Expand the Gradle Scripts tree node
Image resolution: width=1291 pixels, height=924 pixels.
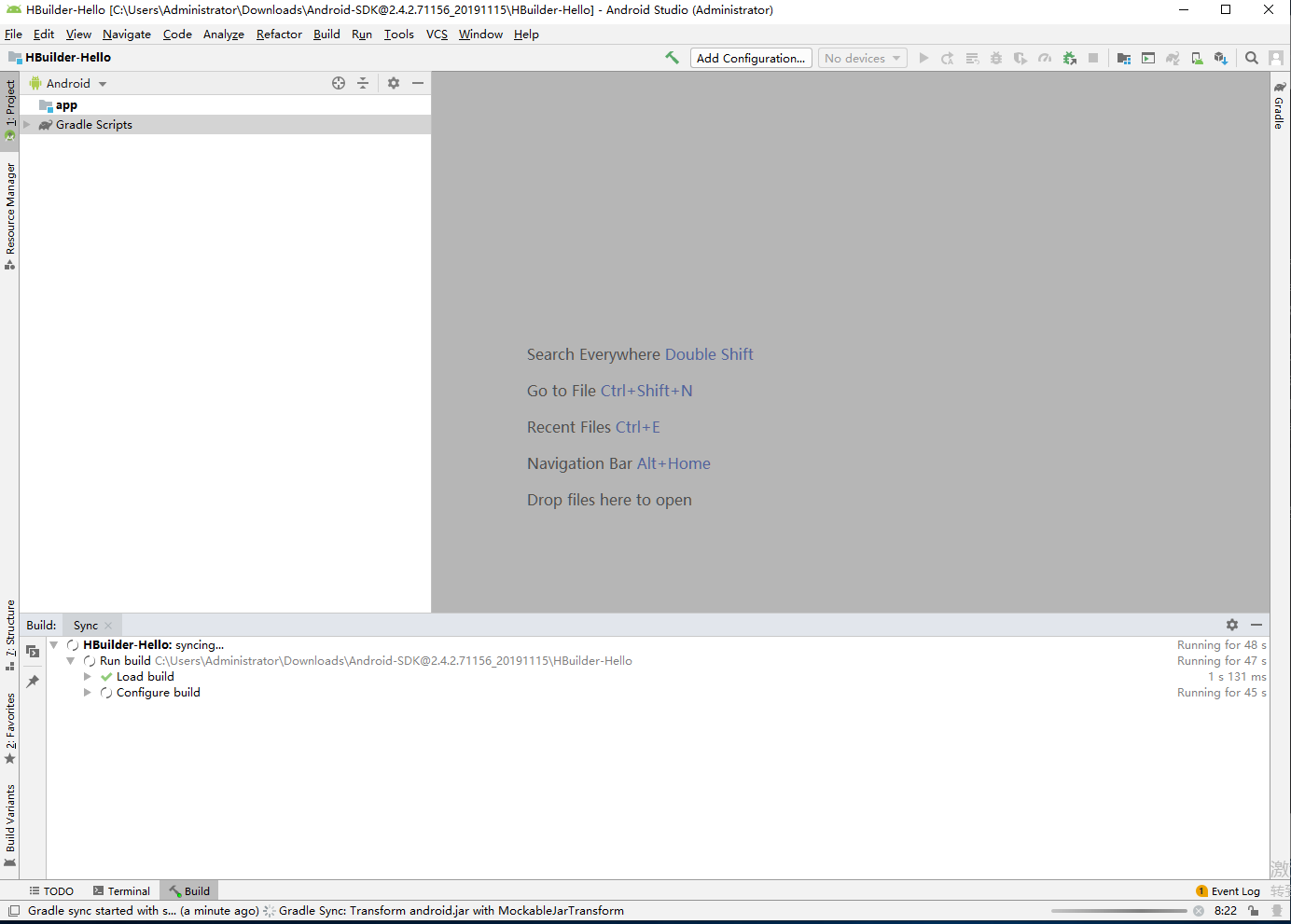pos(27,124)
